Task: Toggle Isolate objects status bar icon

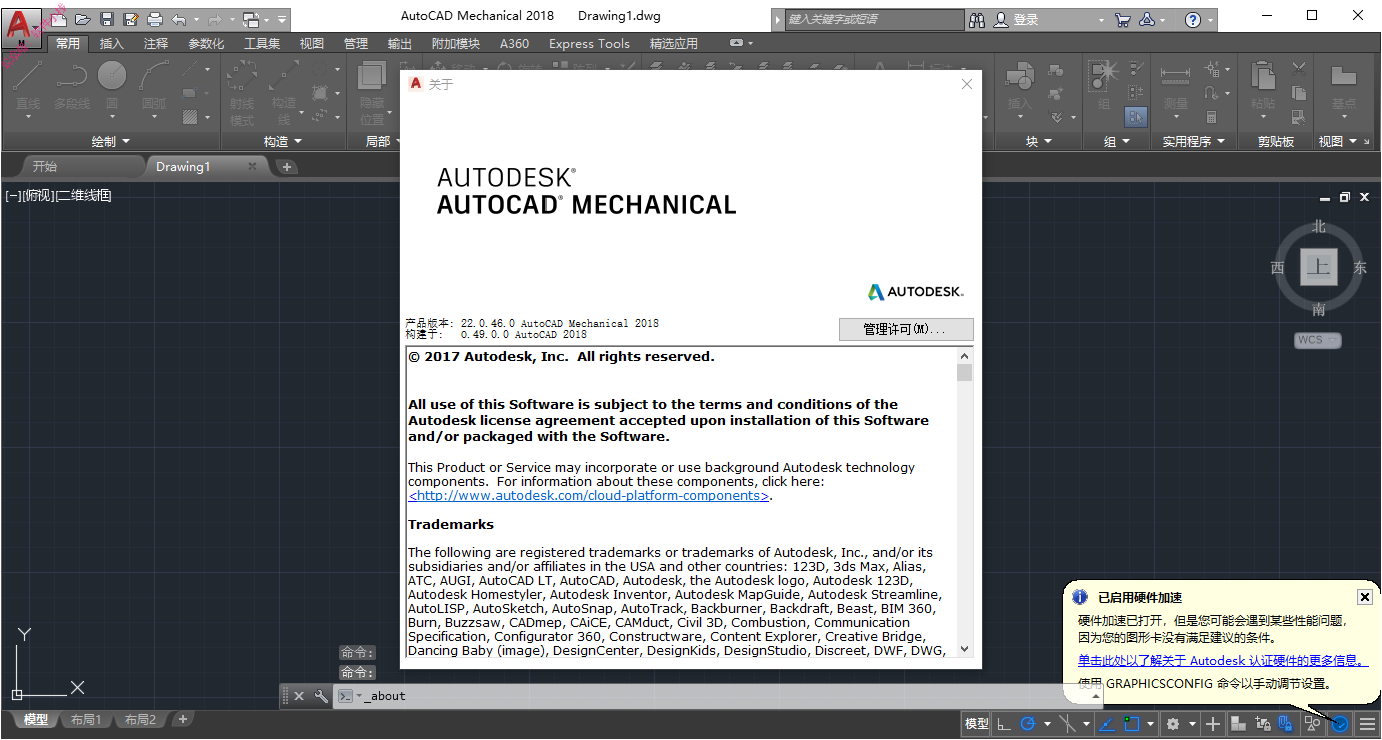Action: [x=1312, y=724]
